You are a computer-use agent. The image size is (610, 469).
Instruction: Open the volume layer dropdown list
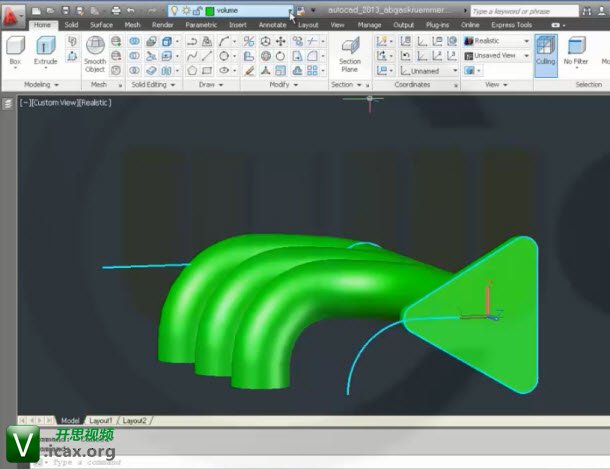[291, 10]
